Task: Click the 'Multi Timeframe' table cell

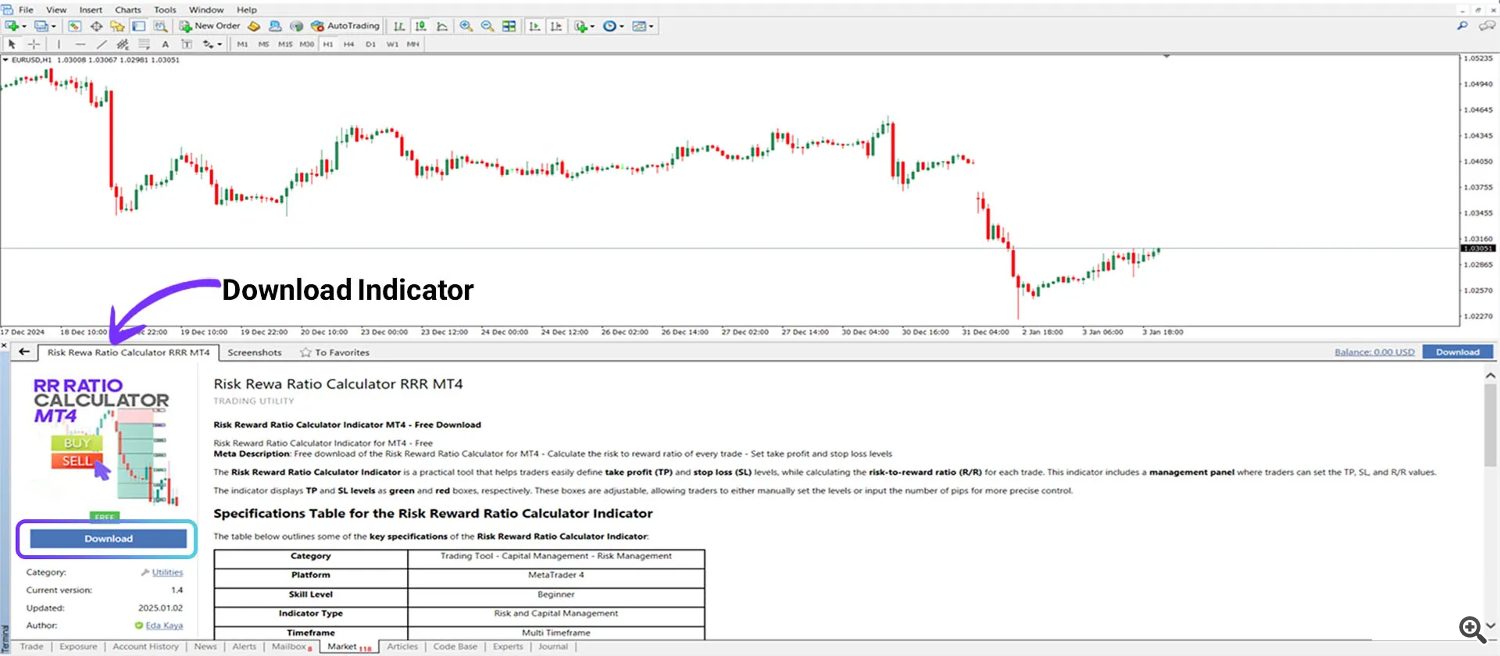Action: point(556,632)
